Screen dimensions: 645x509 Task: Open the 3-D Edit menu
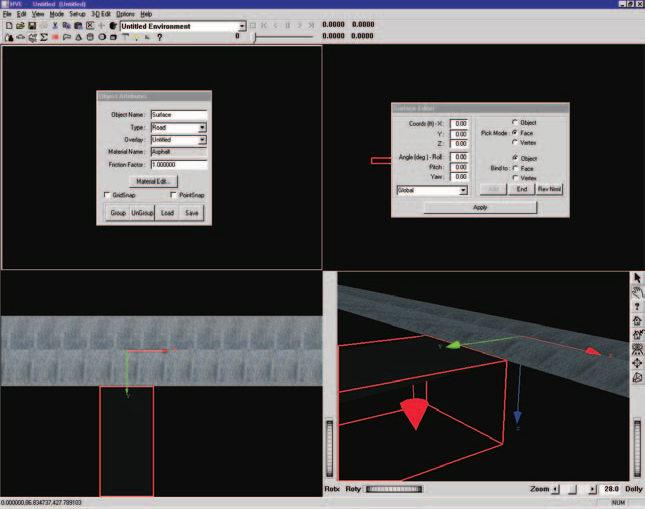[101, 14]
